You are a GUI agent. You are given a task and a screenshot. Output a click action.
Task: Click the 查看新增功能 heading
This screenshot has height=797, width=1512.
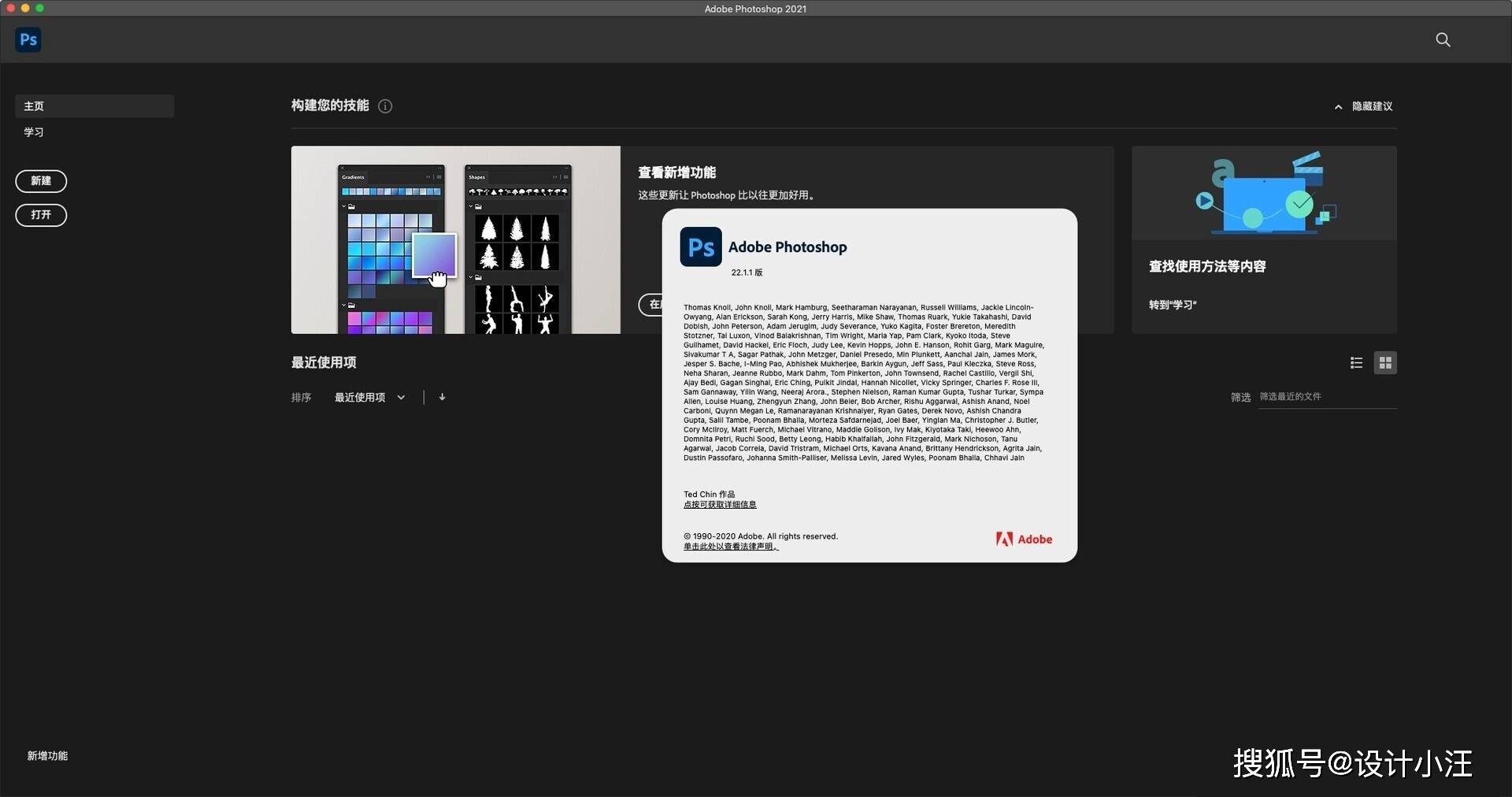coord(677,172)
